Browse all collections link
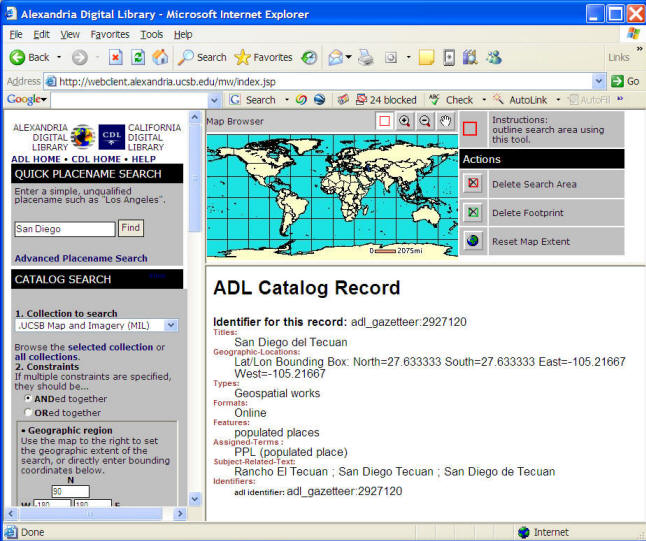This screenshot has width=646, height=541. (46, 357)
